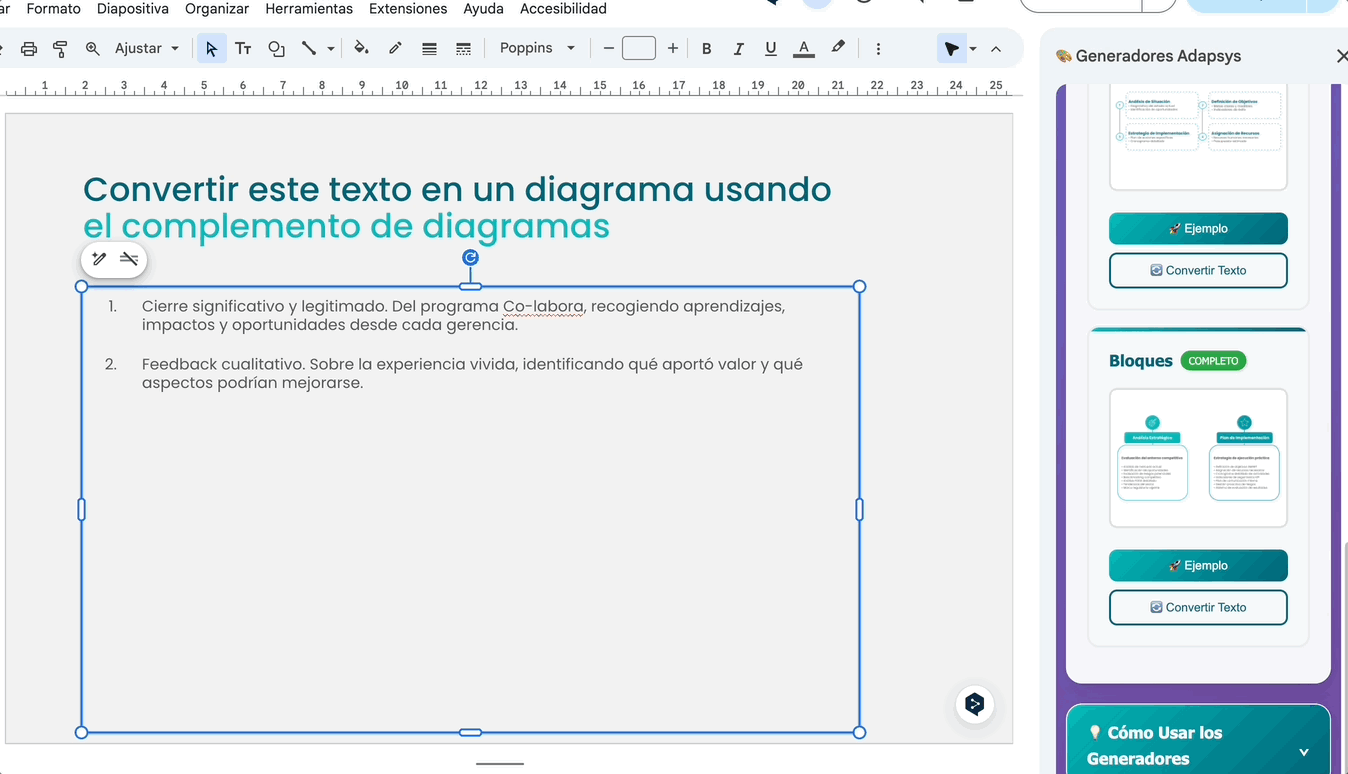Pick the fill color bucket
Image resolution: width=1348 pixels, height=774 pixels.
(361, 48)
